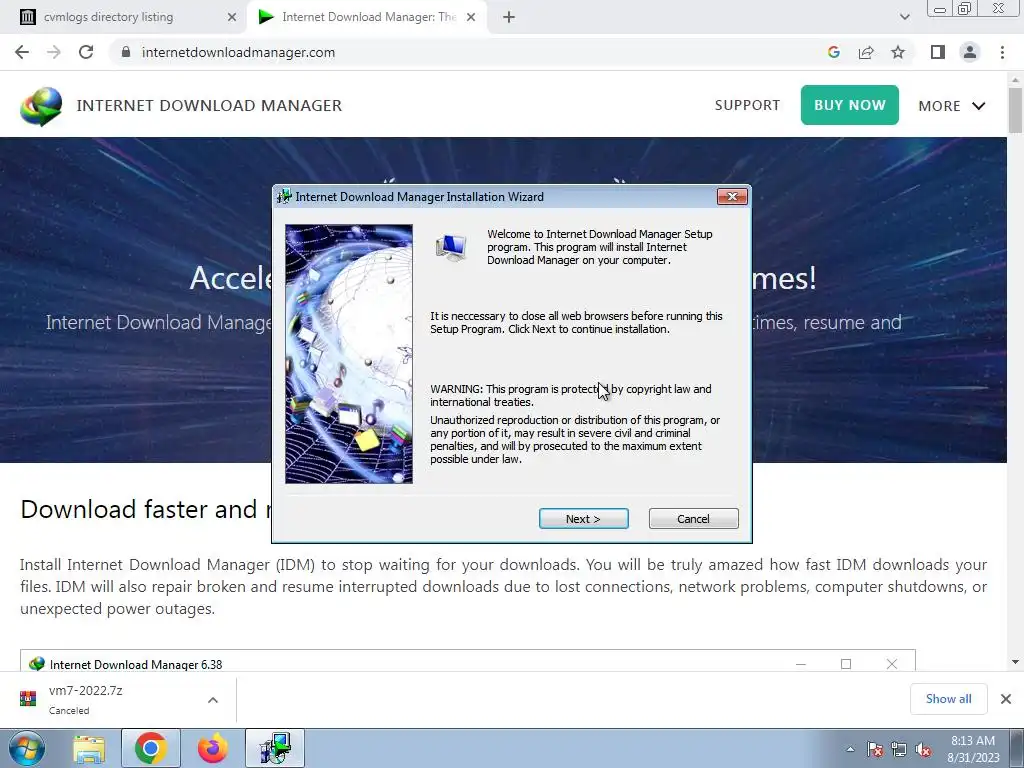Screen dimensions: 1024x768
Task: Click the Download faster heading text
Action: 144,509
